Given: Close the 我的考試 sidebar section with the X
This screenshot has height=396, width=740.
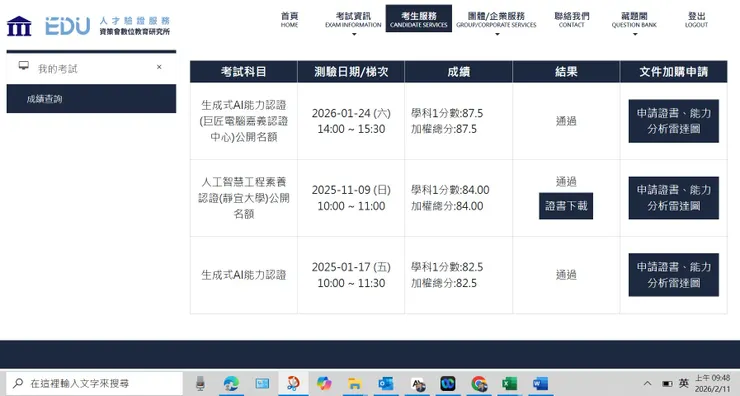Looking at the screenshot, I should [x=159, y=67].
